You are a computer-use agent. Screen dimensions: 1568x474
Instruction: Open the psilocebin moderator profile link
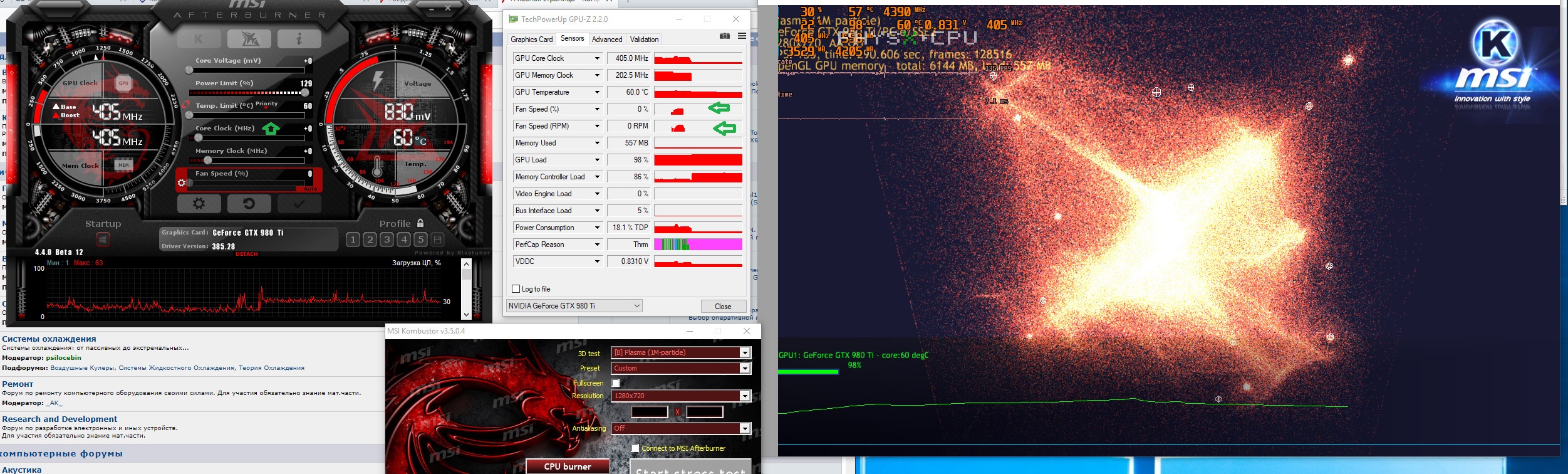tap(63, 357)
